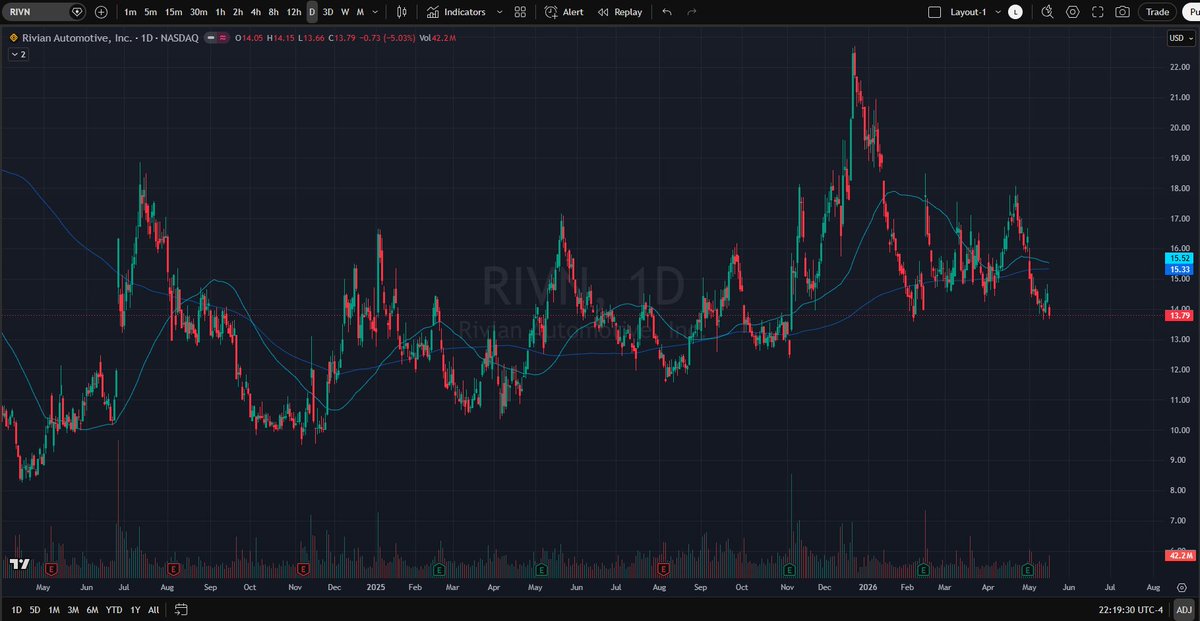The width and height of the screenshot is (1200, 621).
Task: Set date range to 1D
Action: tap(16, 609)
